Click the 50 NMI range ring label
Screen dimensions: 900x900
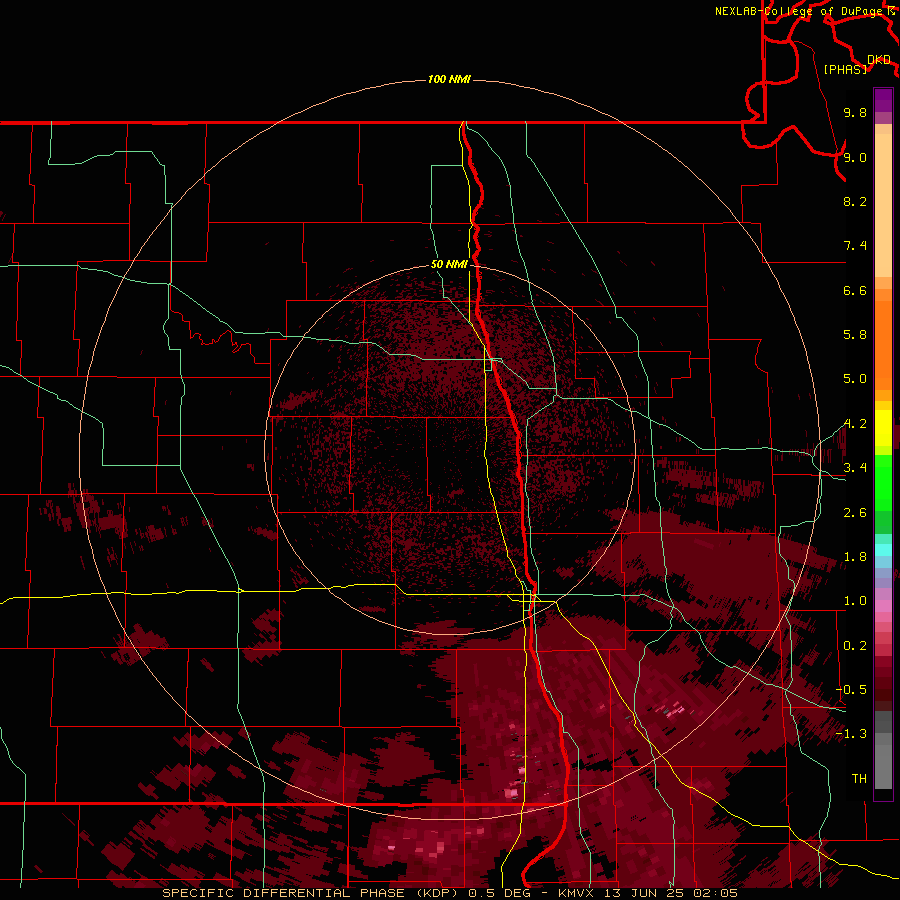click(x=449, y=265)
